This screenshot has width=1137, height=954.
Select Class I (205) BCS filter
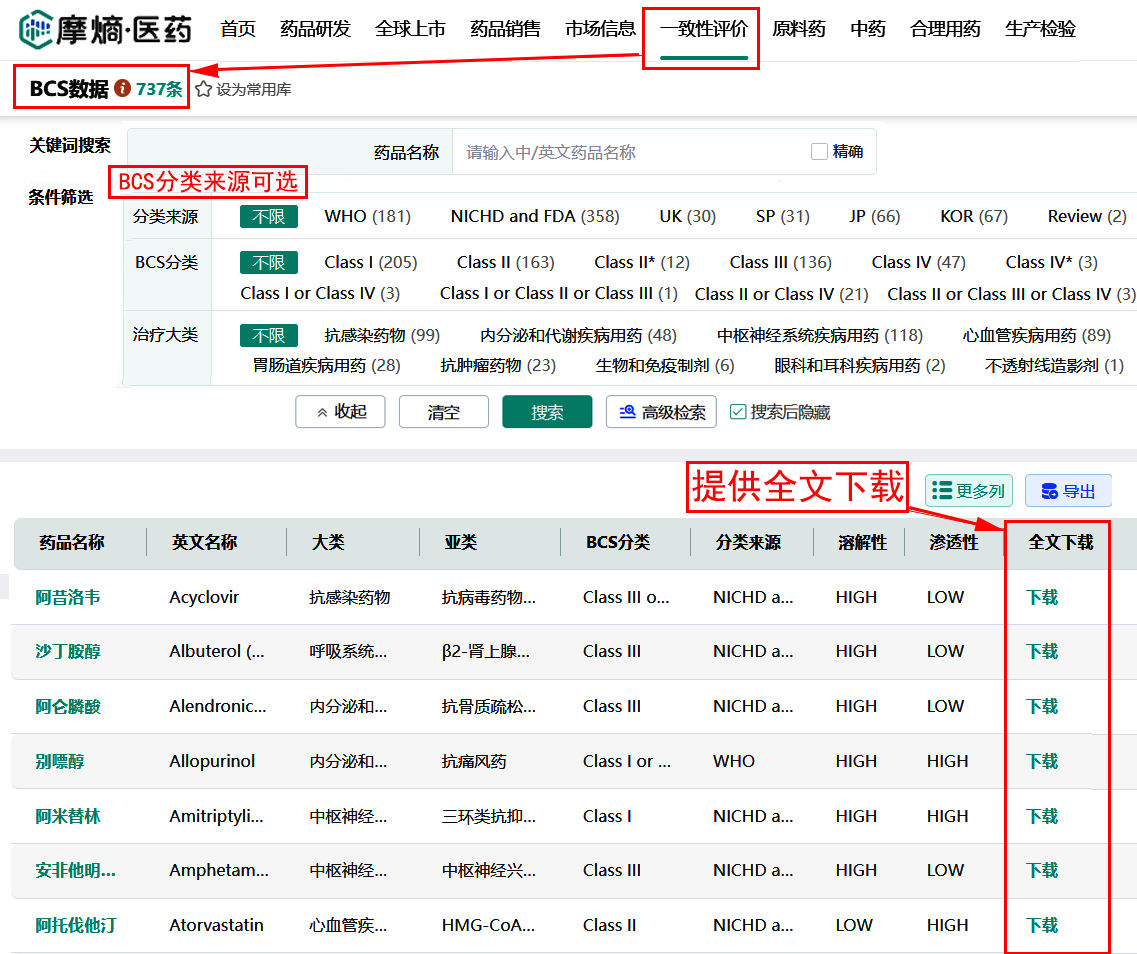pos(370,262)
